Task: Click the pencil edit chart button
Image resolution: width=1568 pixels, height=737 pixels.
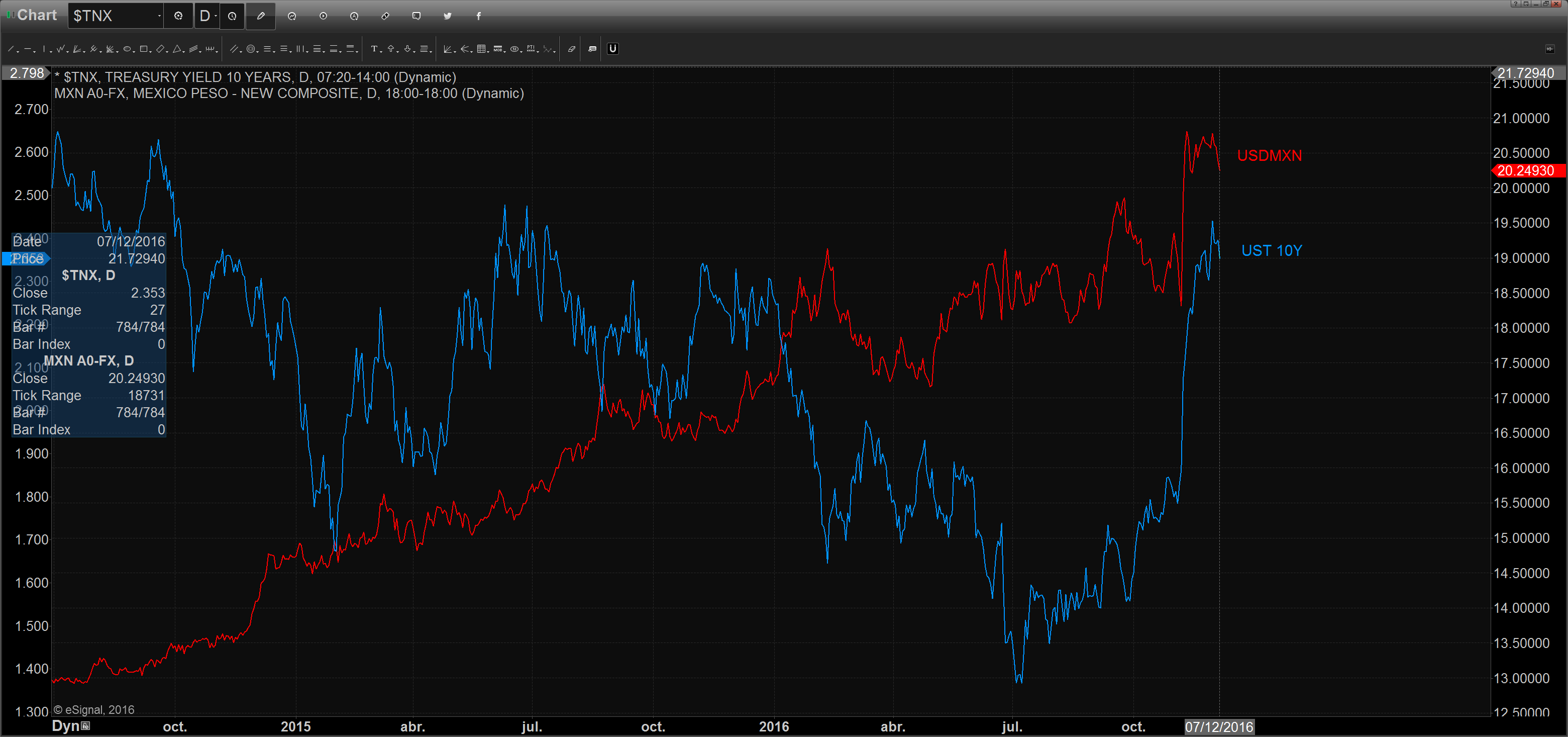Action: 261,16
